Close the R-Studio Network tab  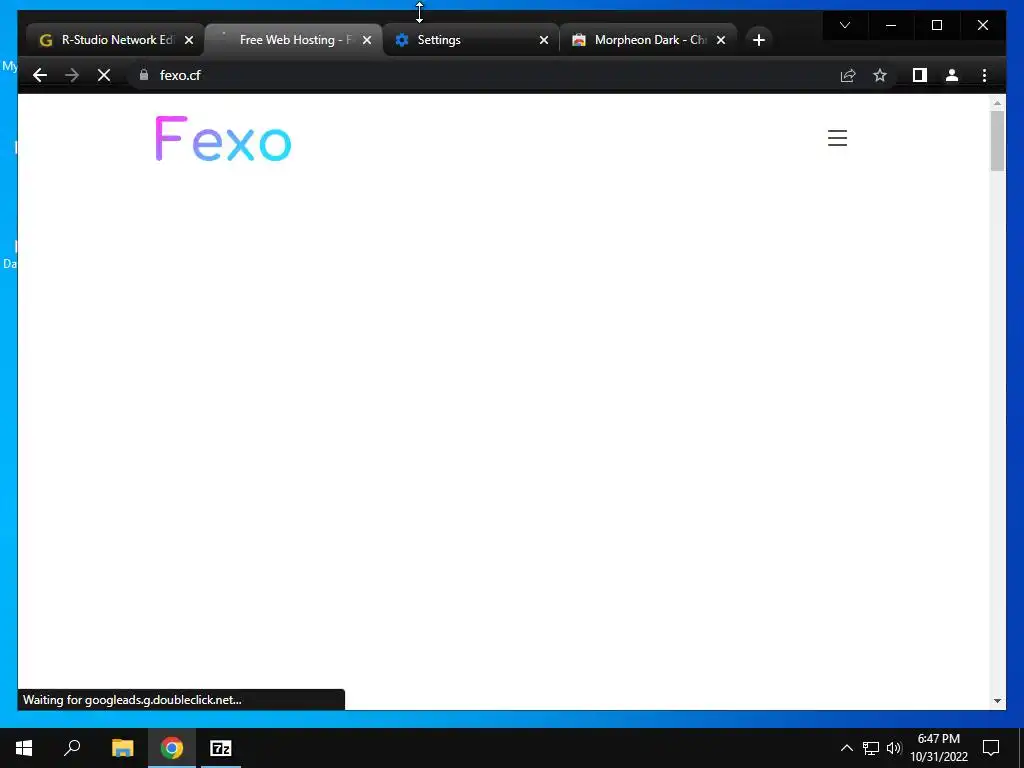[x=189, y=40]
